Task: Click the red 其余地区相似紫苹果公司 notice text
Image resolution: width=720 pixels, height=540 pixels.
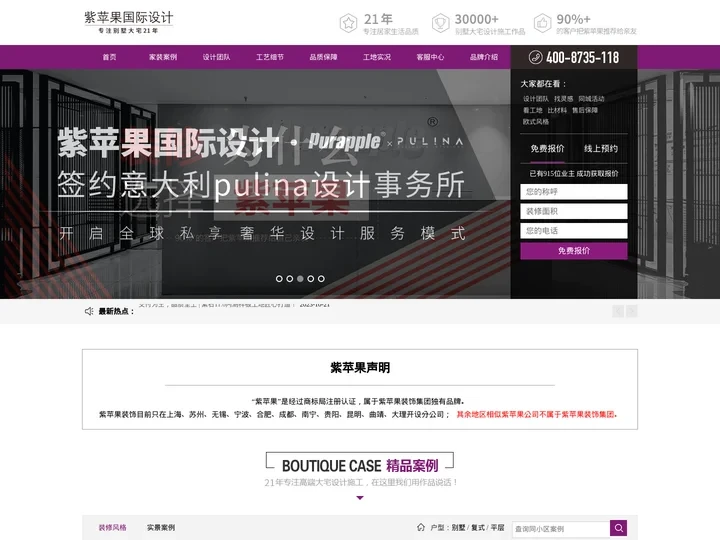Action: (536, 414)
